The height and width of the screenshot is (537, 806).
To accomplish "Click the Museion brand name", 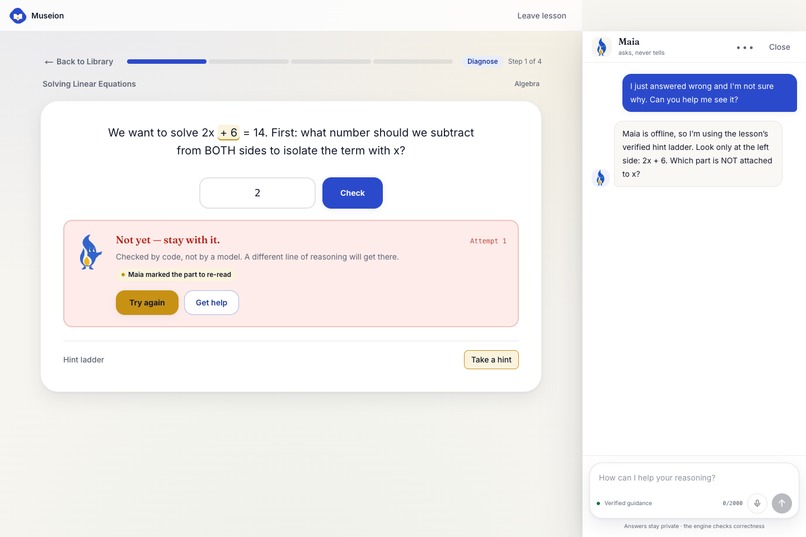I will pyautogui.click(x=48, y=16).
